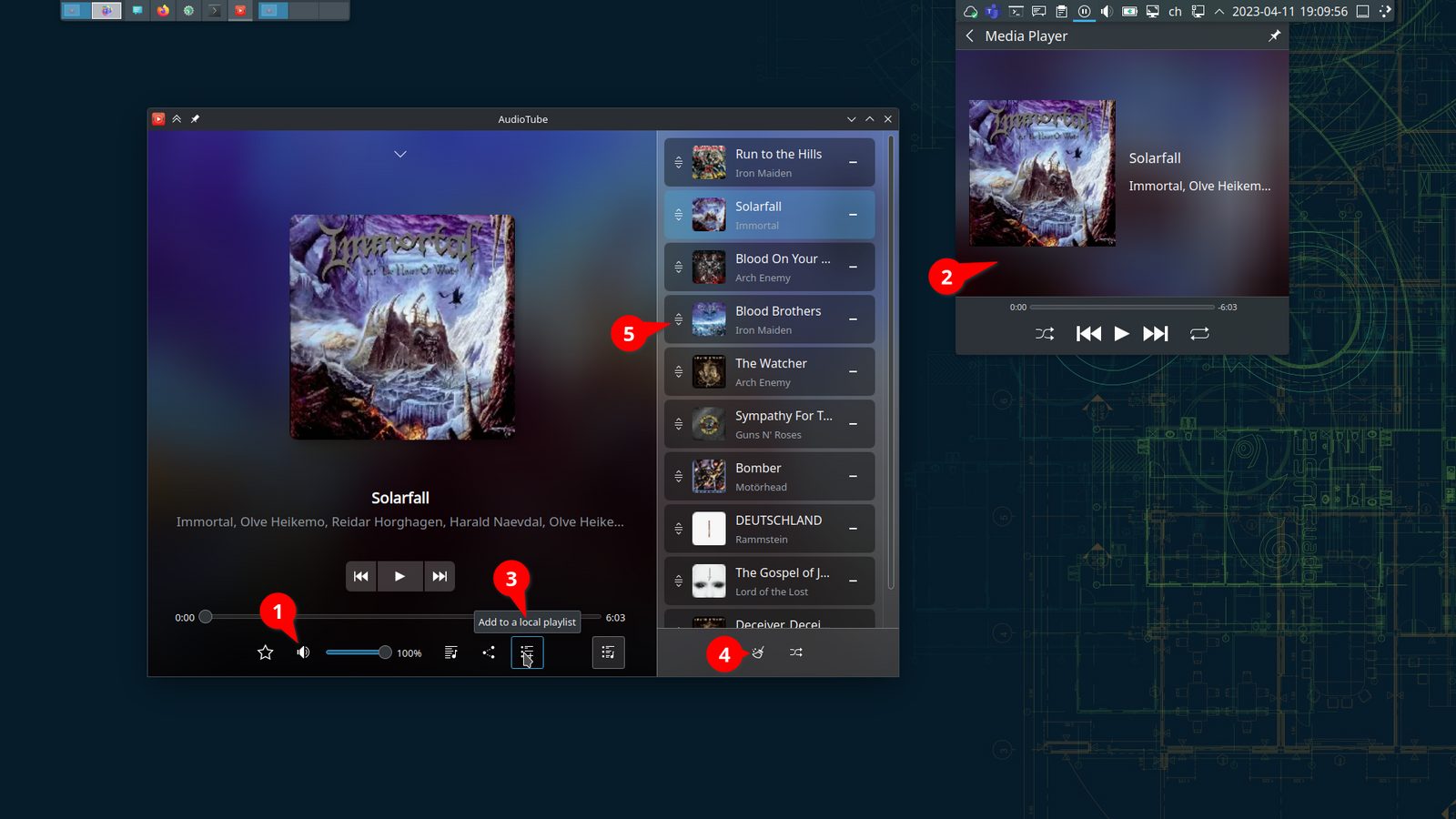Shuffle the AudioTube queue

[796, 652]
